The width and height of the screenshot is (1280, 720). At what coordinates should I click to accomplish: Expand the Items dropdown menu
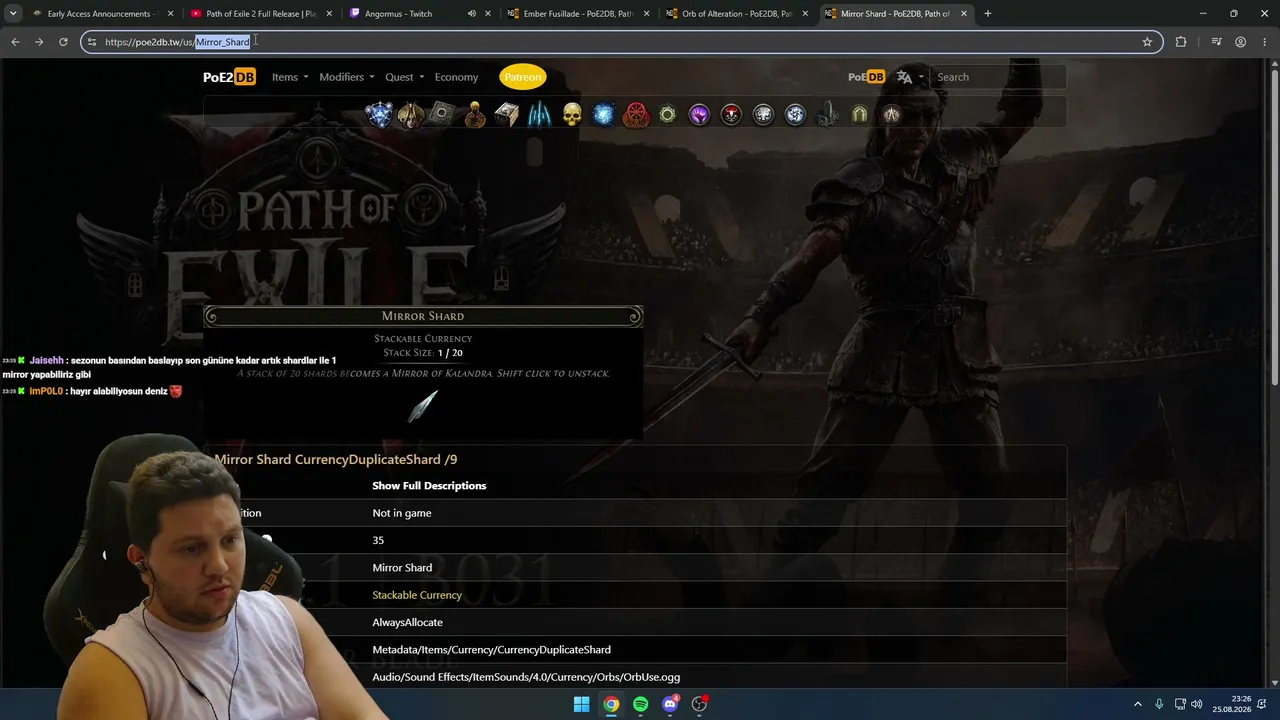click(290, 77)
